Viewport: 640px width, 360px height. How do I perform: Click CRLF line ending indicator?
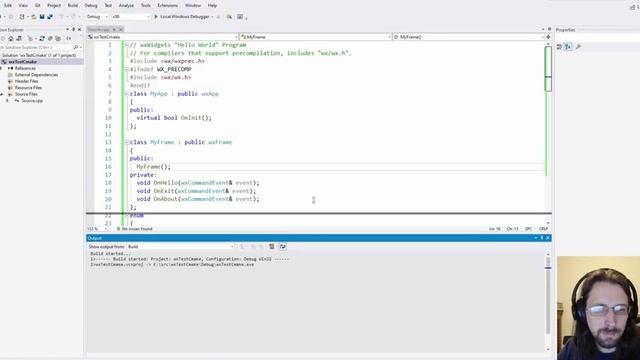[x=543, y=229]
